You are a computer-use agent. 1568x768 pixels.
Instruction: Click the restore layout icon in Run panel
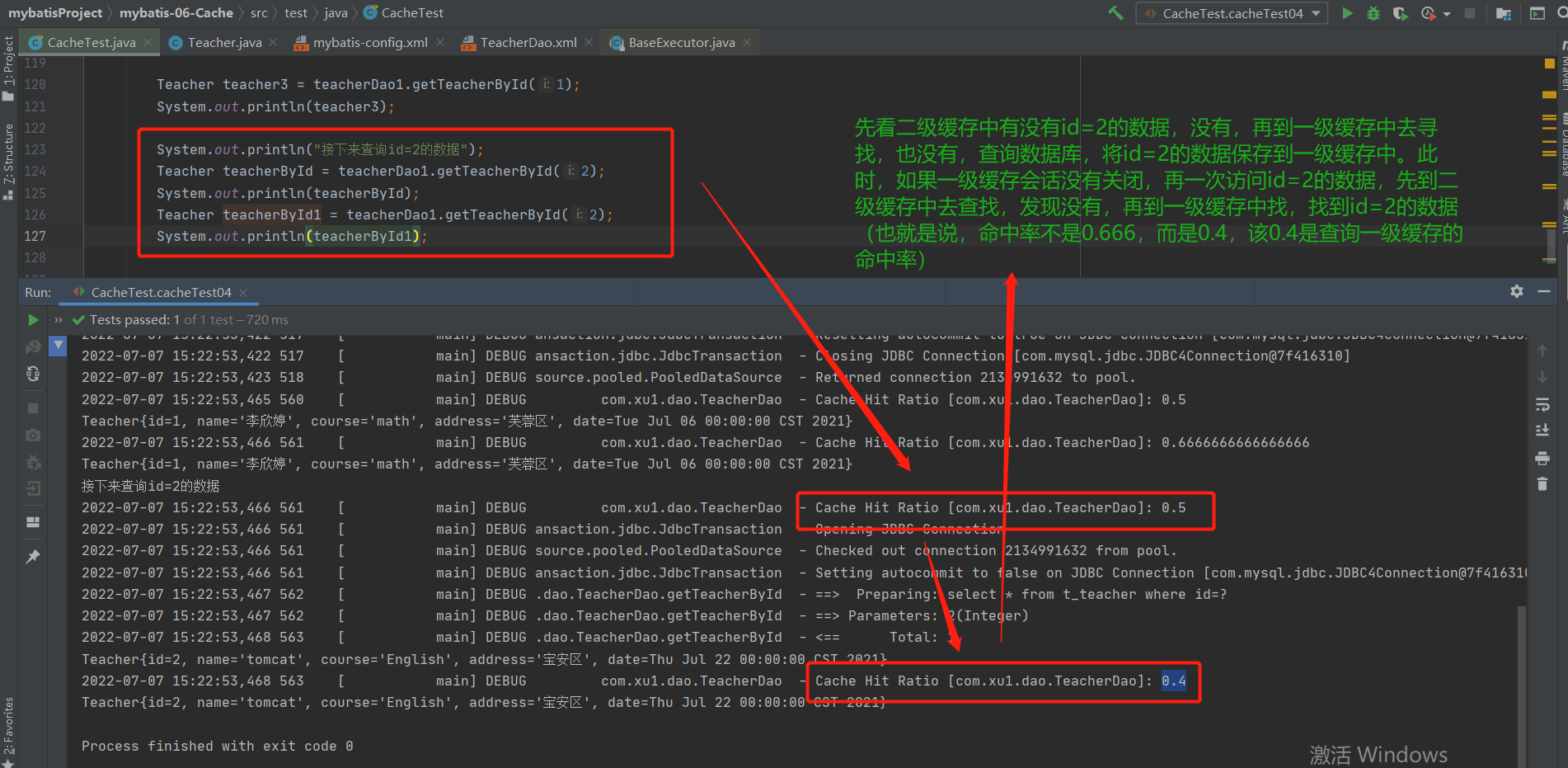33,522
